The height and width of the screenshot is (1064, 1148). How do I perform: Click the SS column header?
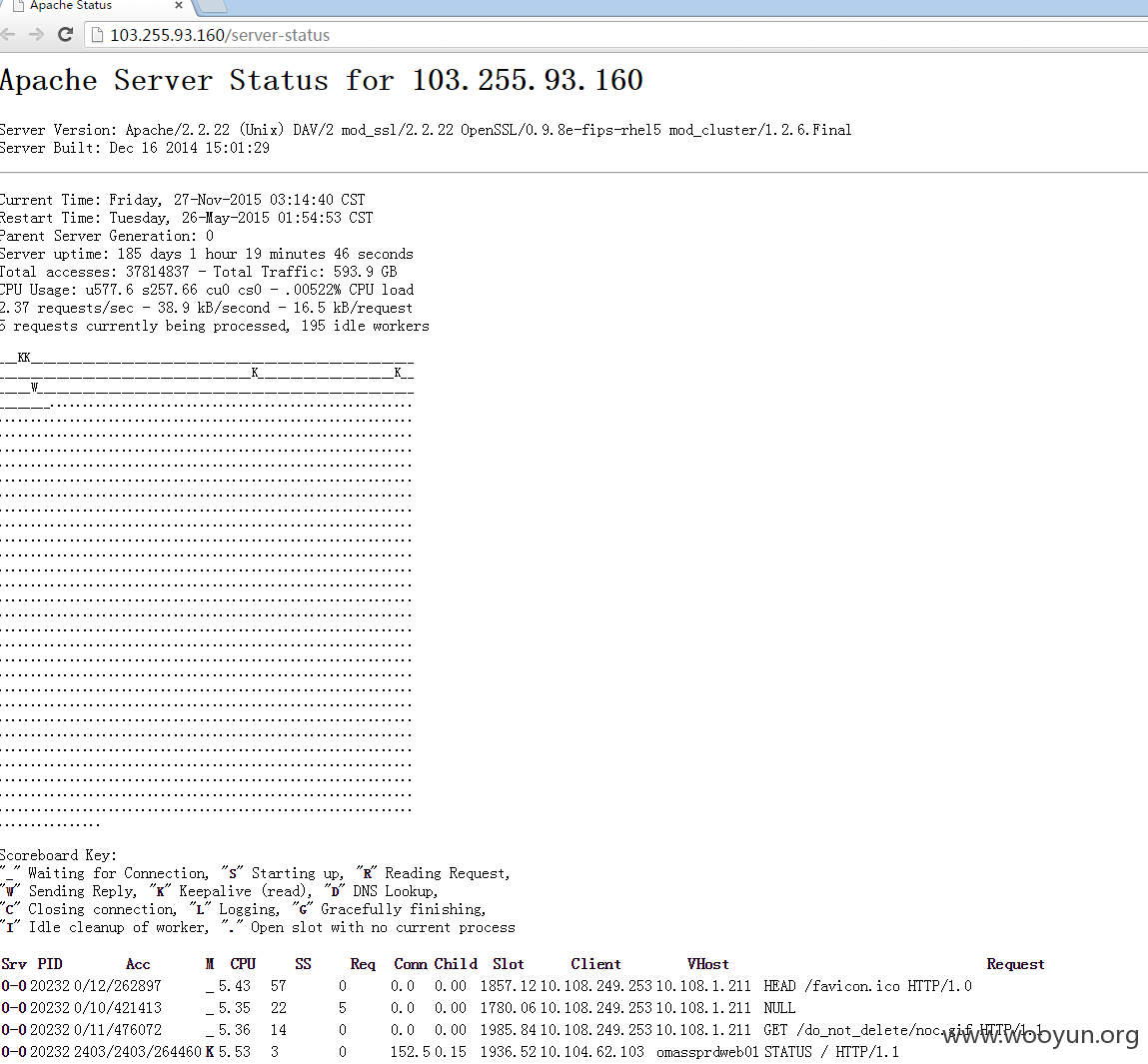[x=303, y=964]
